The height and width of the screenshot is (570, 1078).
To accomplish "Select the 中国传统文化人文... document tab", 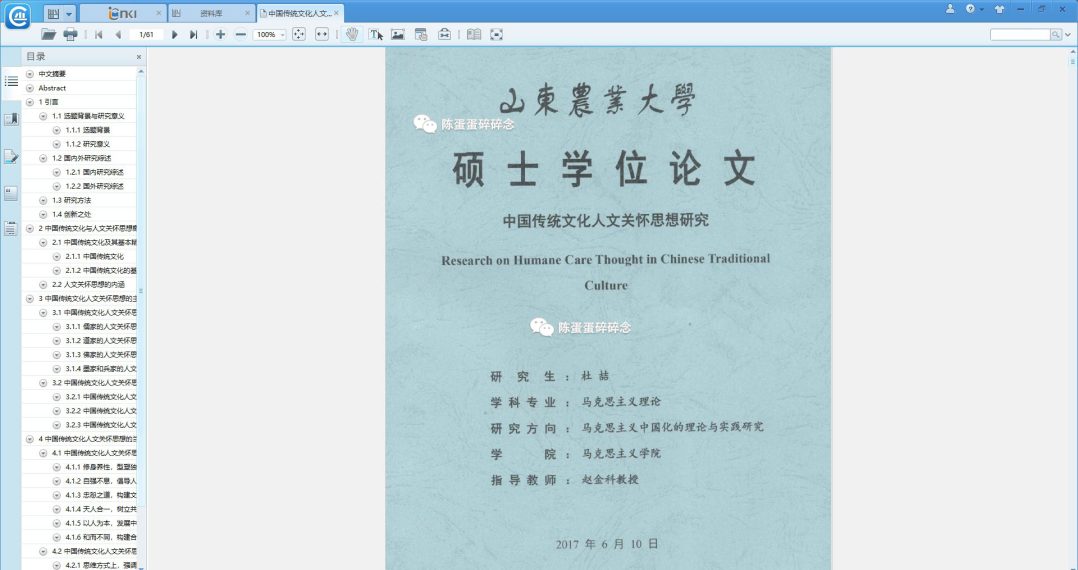I will (298, 13).
